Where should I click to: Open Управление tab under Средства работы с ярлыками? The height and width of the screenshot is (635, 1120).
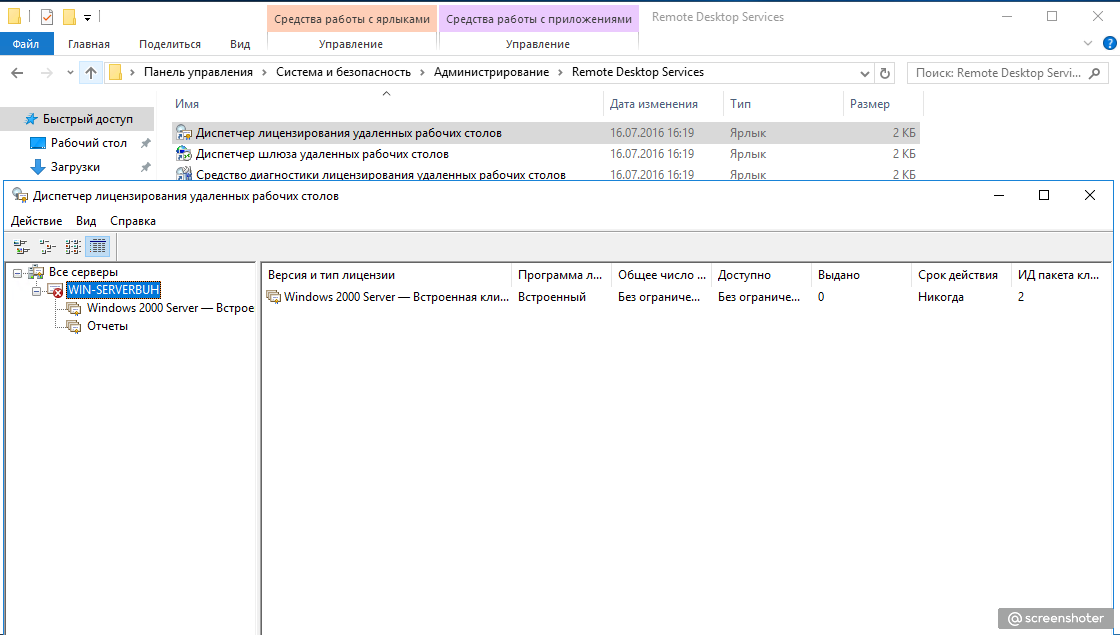(x=351, y=44)
